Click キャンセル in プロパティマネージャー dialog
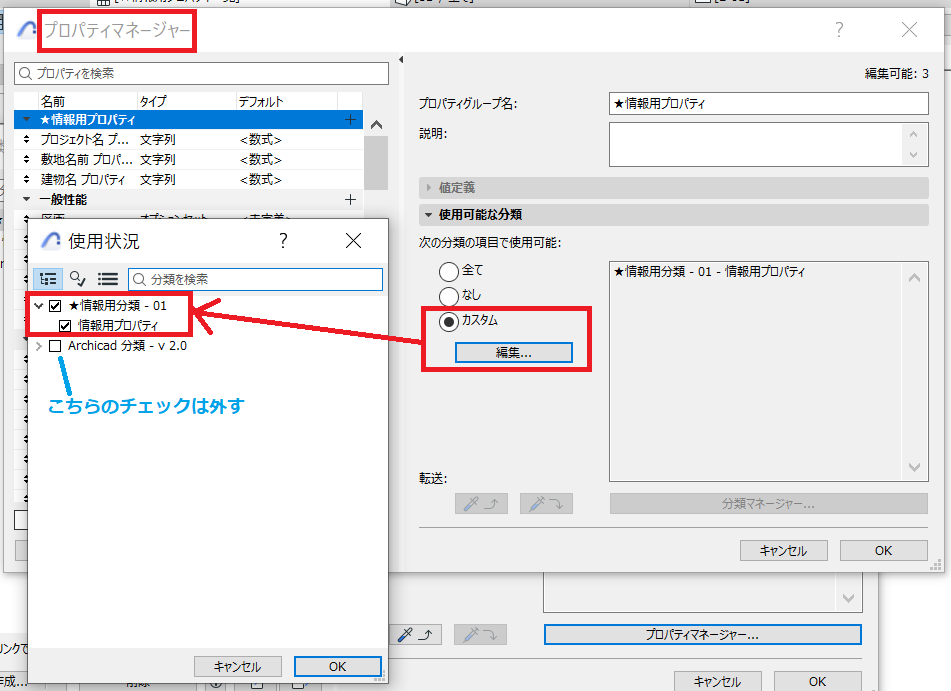Image resolution: width=951 pixels, height=691 pixels. coord(784,550)
